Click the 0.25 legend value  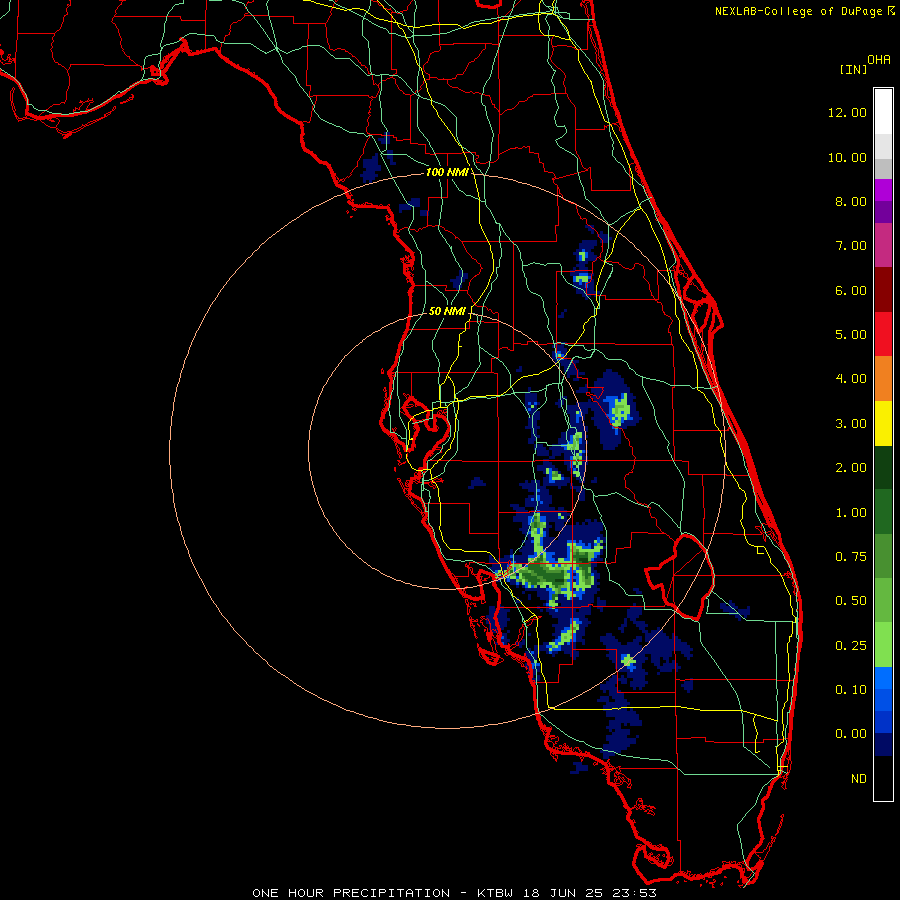tap(851, 646)
